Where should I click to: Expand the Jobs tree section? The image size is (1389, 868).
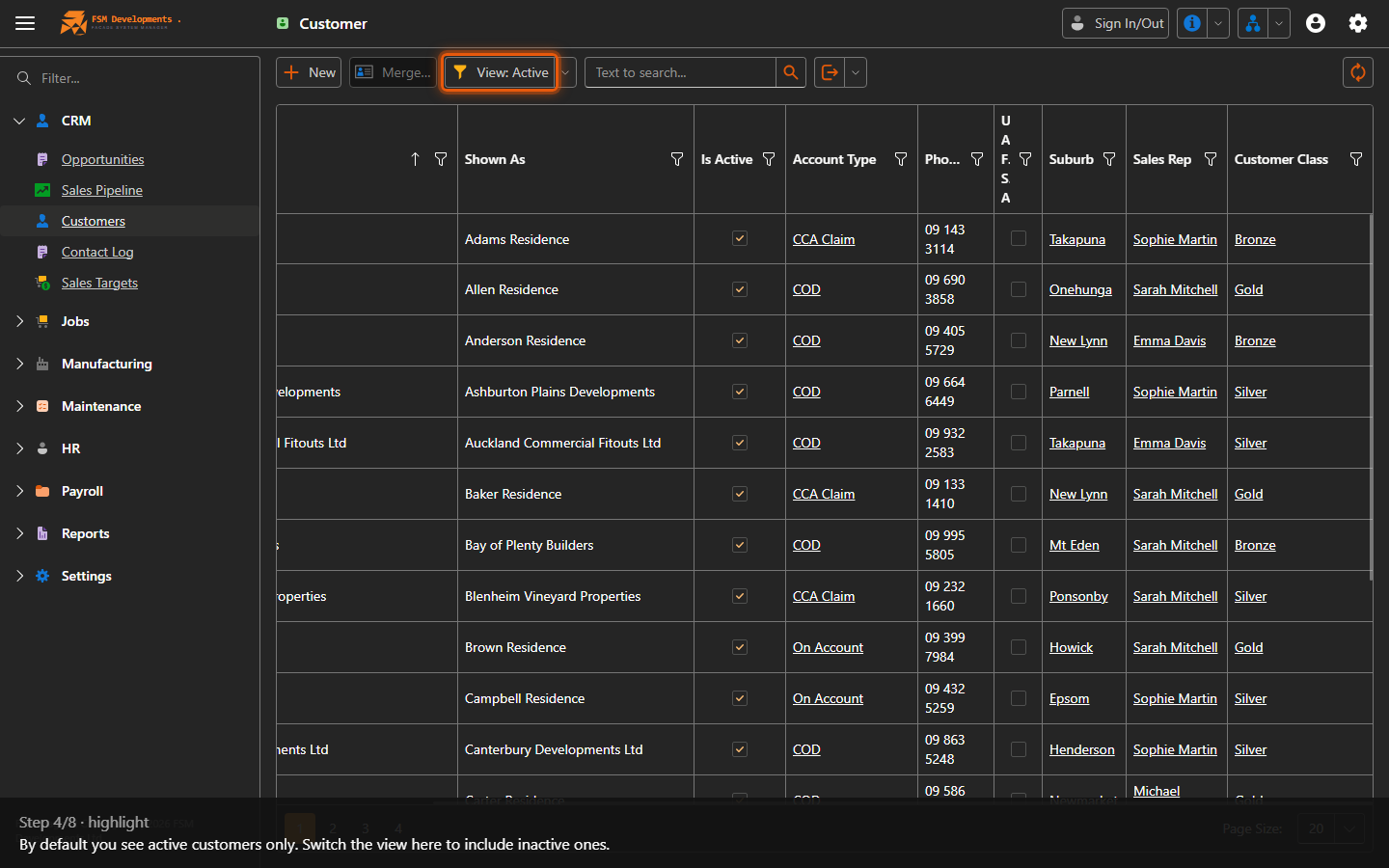click(x=19, y=321)
